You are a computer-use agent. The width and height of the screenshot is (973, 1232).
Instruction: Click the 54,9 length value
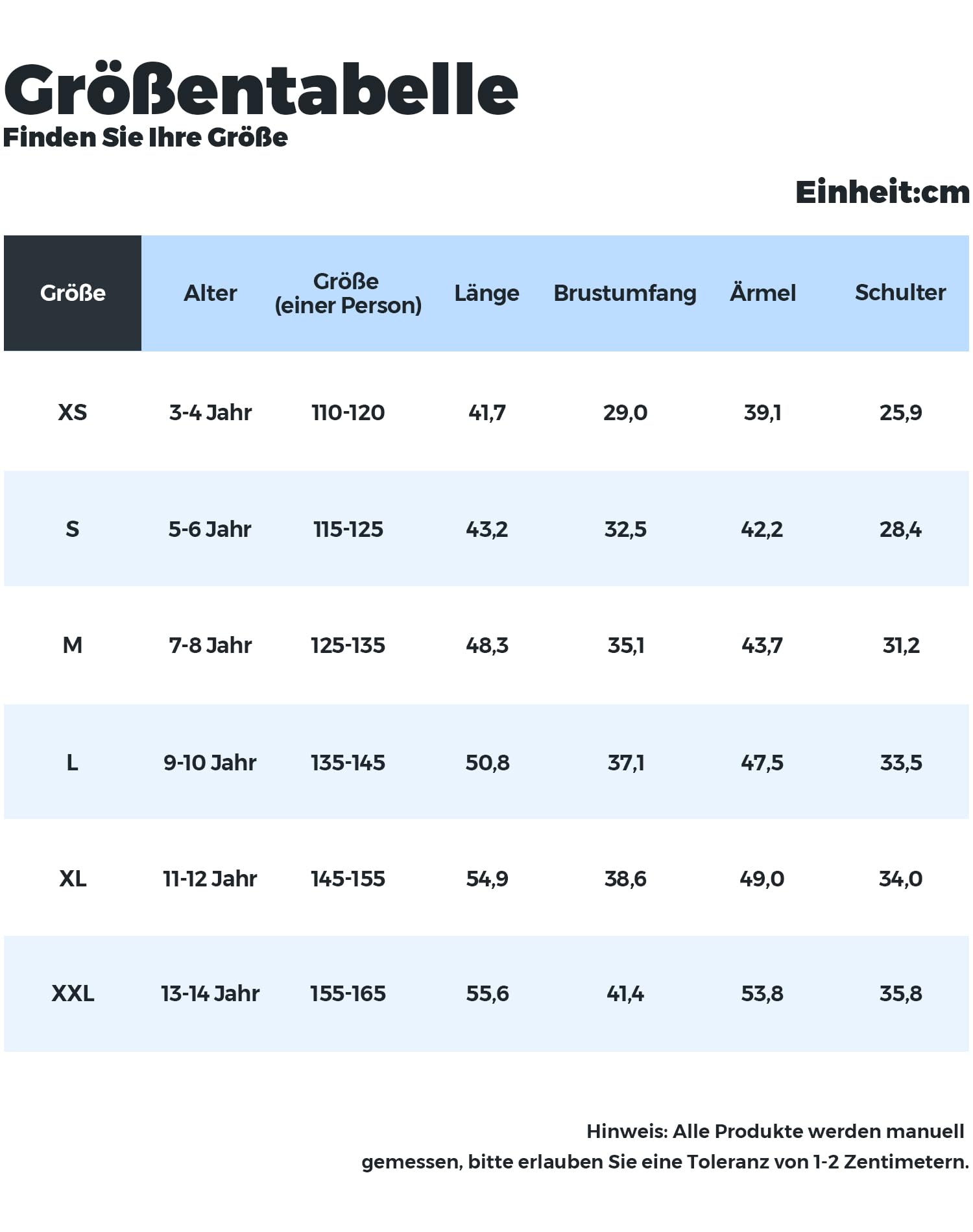coord(487,879)
